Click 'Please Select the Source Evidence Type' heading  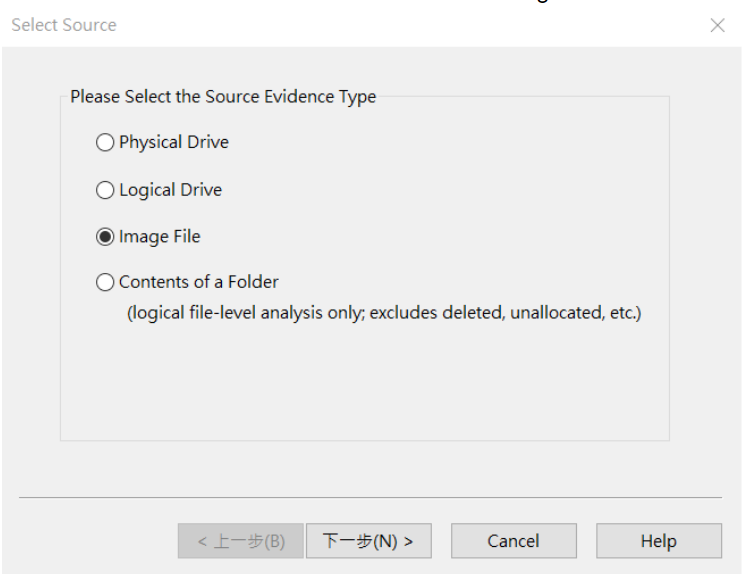pyautogui.click(x=223, y=97)
